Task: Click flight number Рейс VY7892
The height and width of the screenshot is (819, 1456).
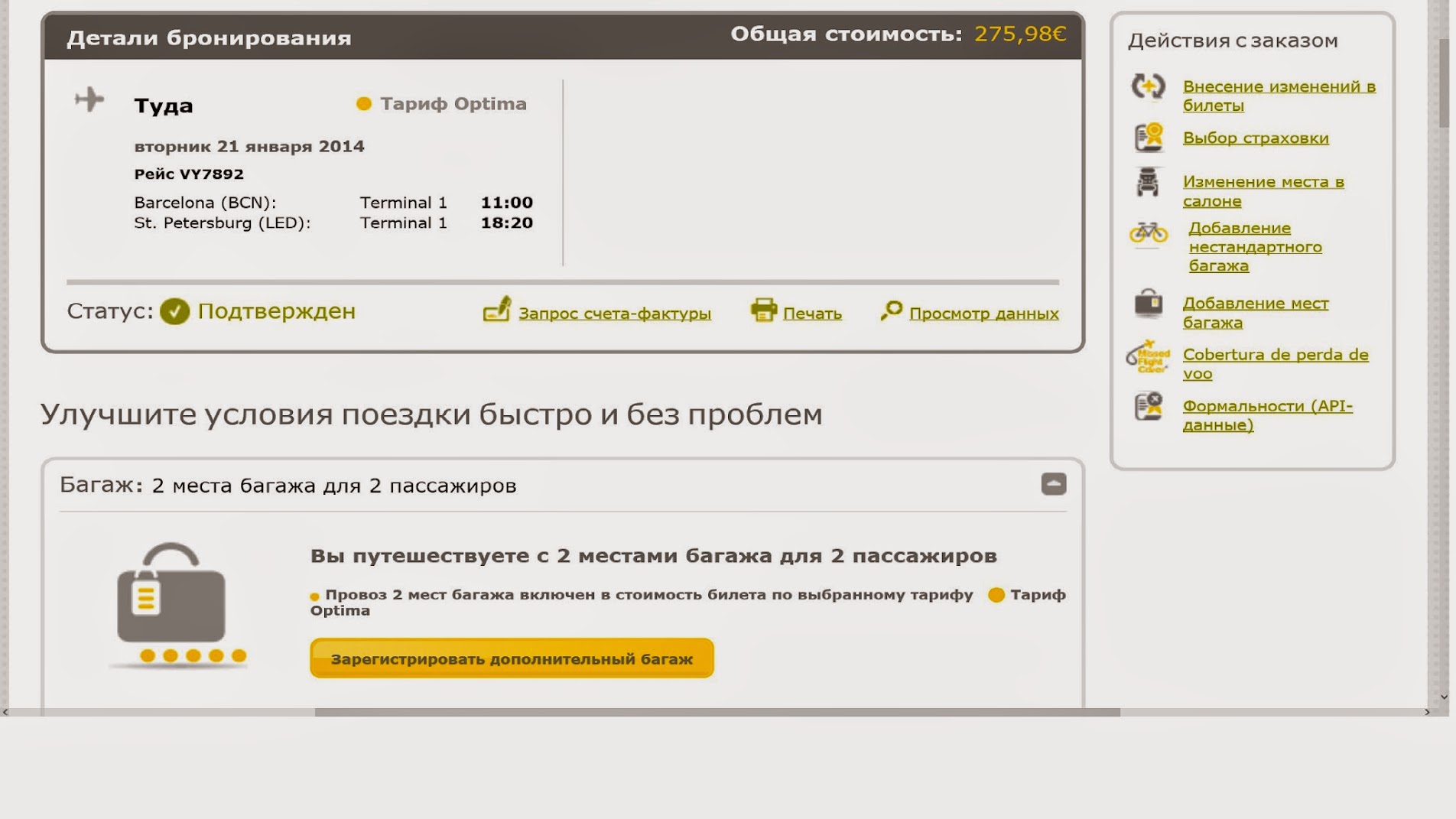Action: 189,174
